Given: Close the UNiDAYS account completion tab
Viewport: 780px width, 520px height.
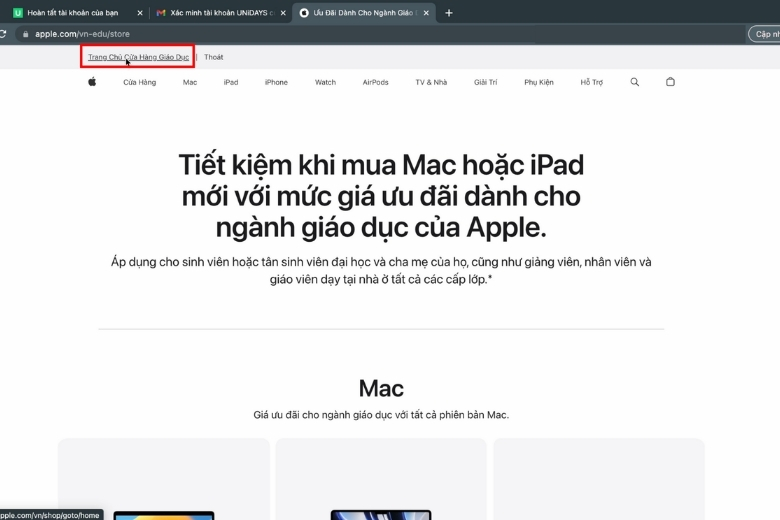Looking at the screenshot, I should point(140,13).
